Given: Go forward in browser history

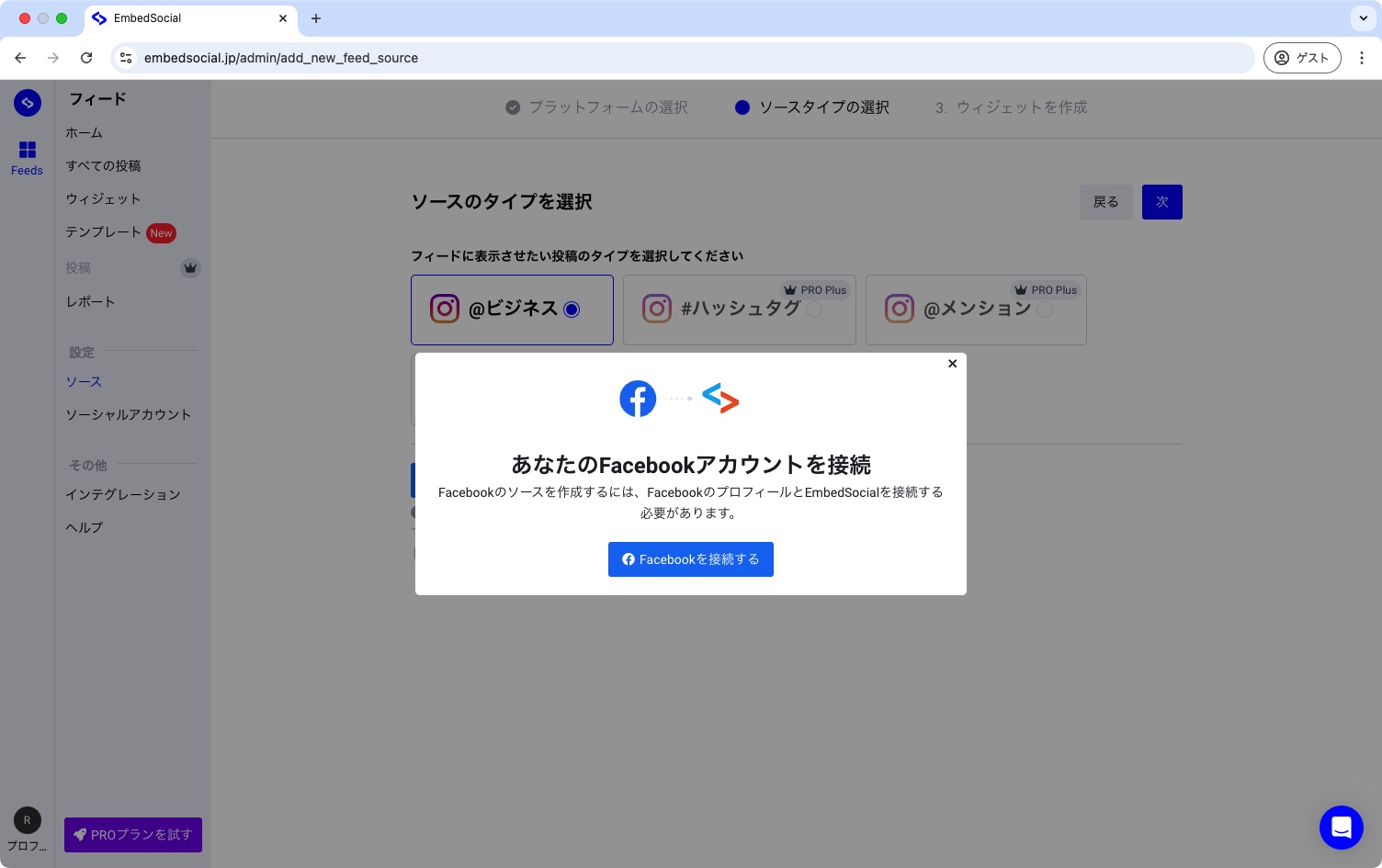Looking at the screenshot, I should click(53, 58).
